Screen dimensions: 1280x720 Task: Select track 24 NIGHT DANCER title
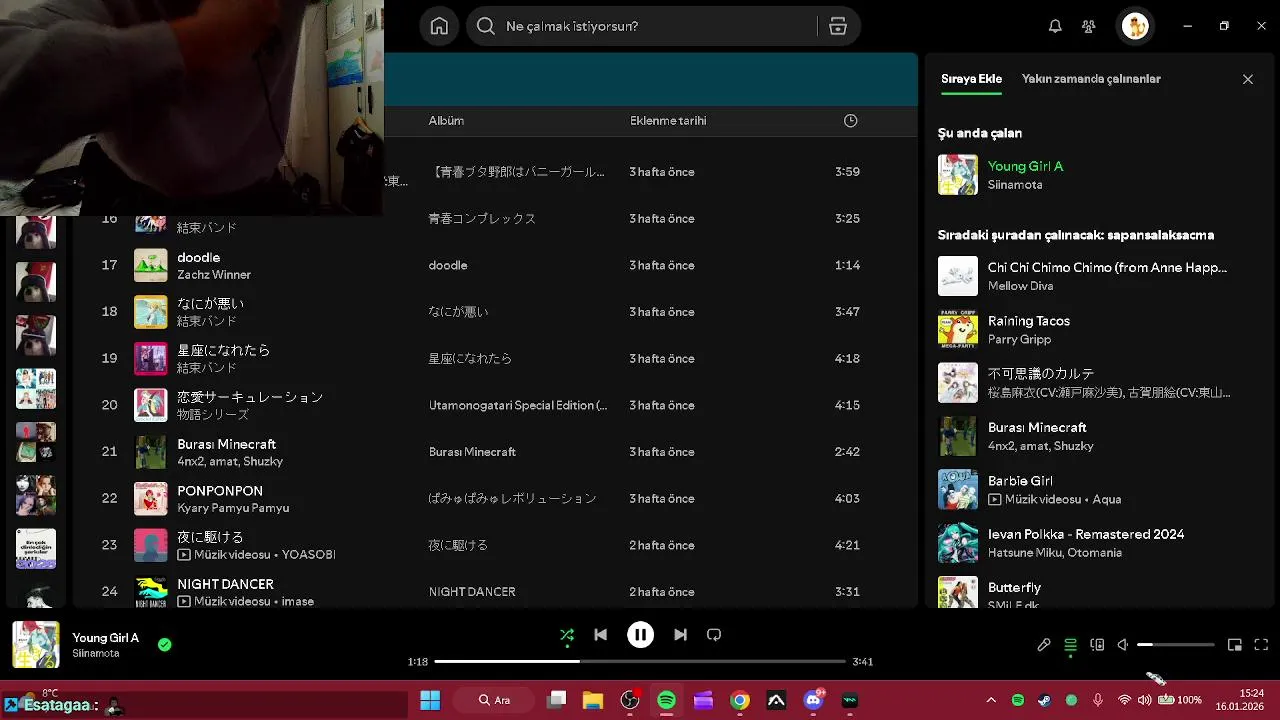tap(225, 584)
